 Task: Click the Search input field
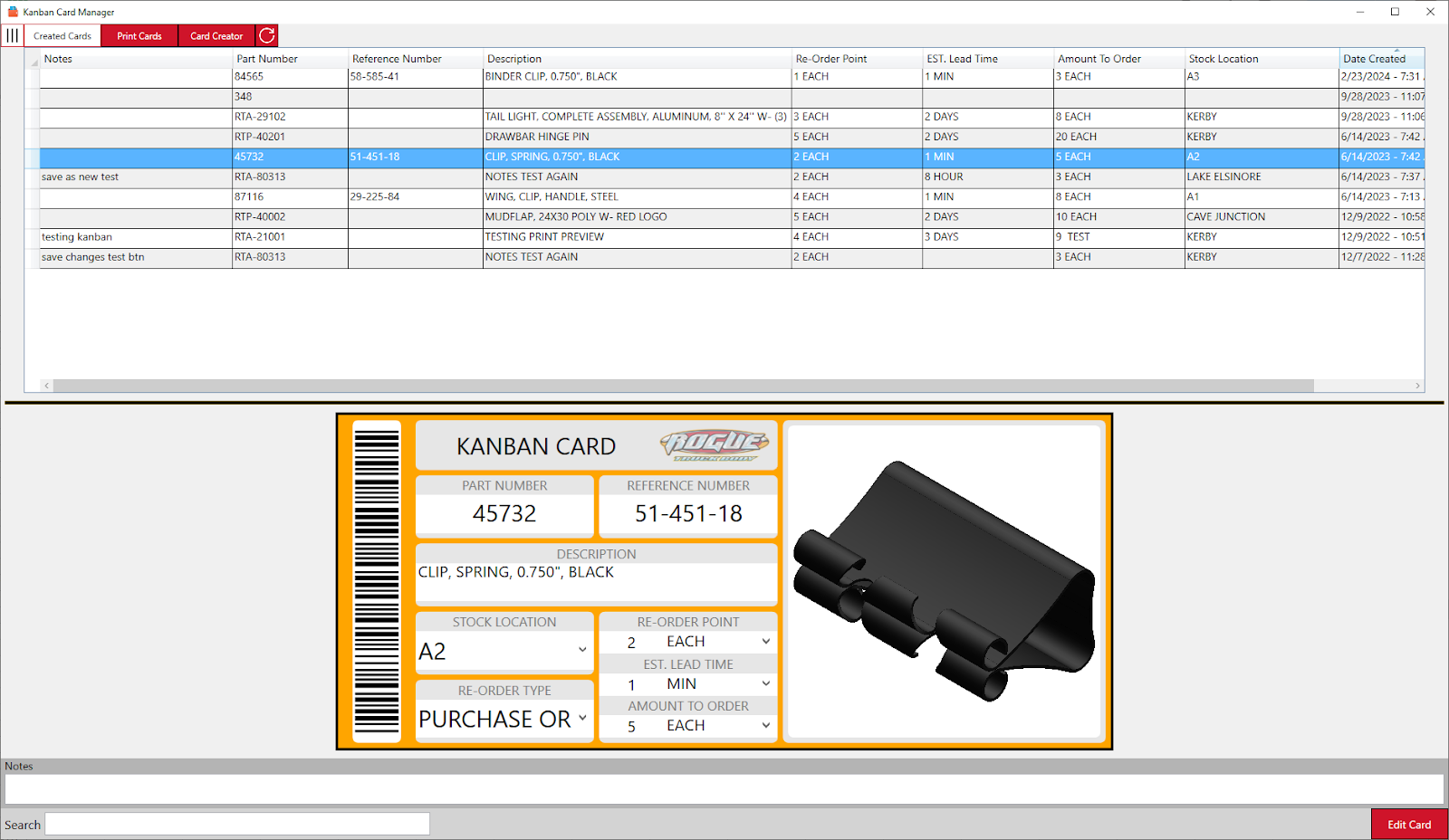(x=237, y=824)
